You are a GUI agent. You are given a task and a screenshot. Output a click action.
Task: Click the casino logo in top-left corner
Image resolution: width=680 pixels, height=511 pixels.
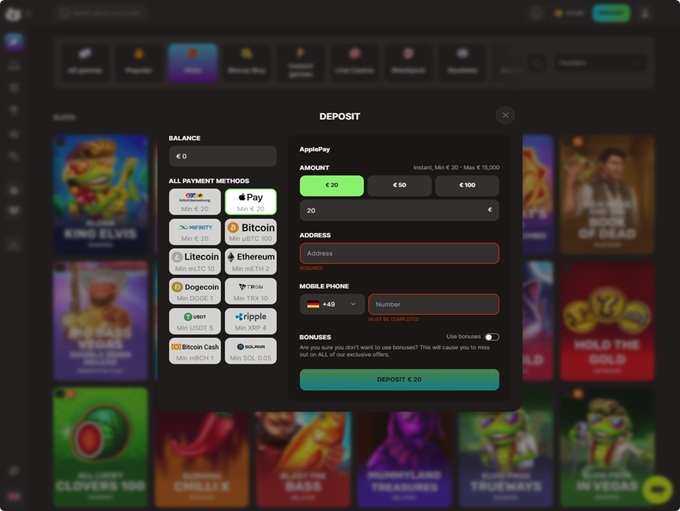pos(13,14)
